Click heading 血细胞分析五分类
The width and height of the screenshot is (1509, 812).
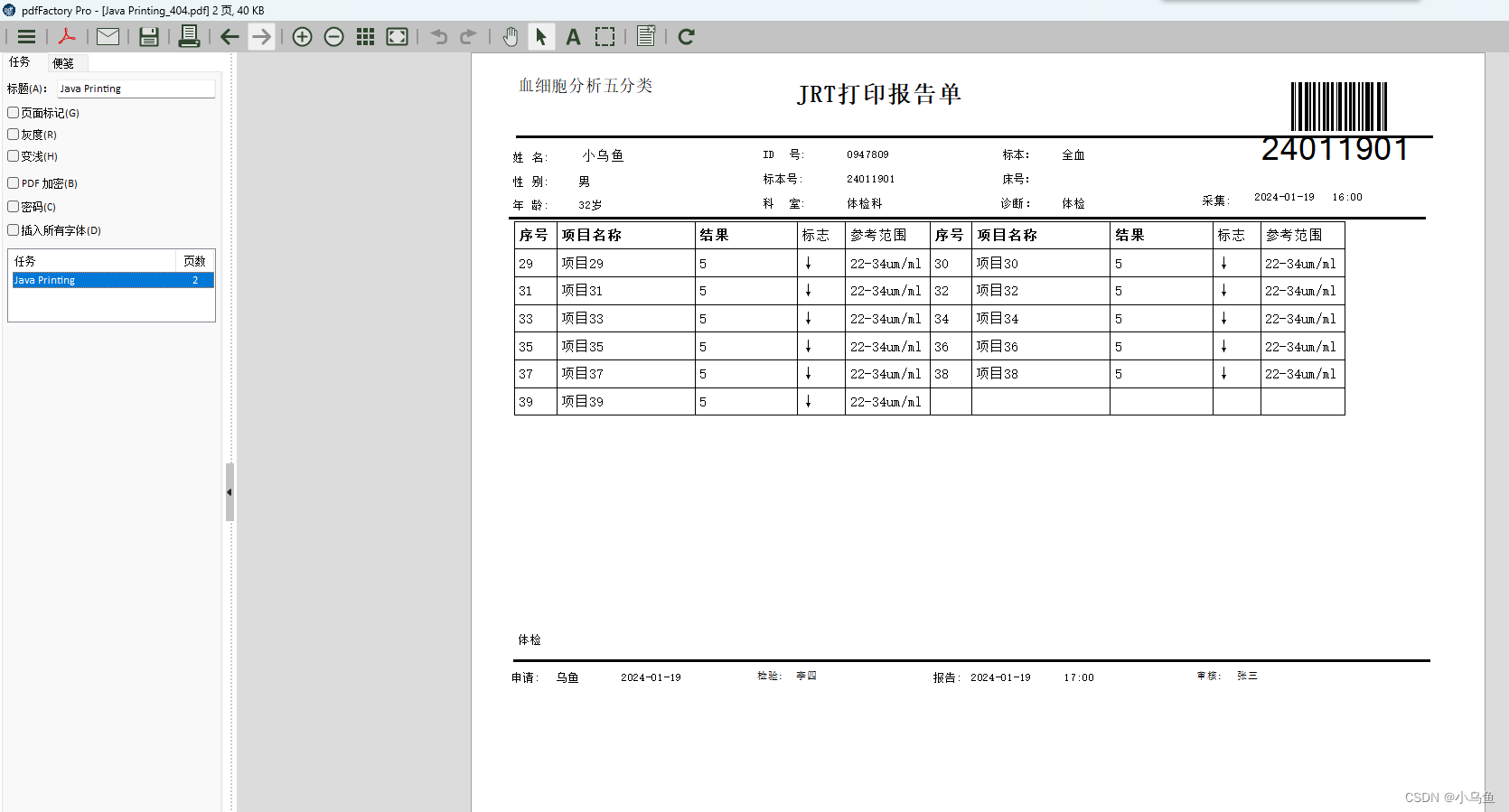coord(586,86)
